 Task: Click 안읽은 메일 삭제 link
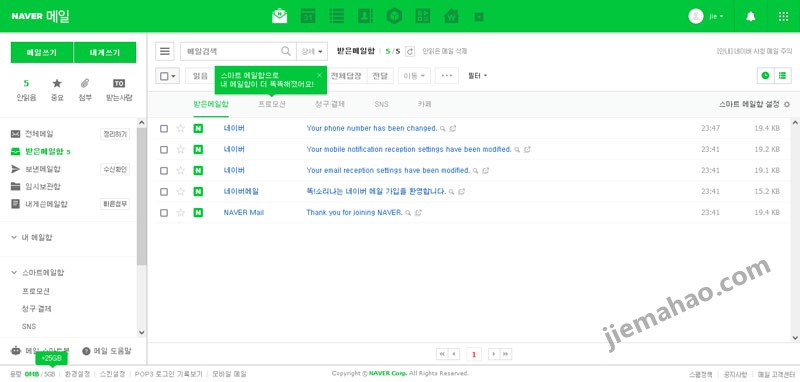[444, 51]
